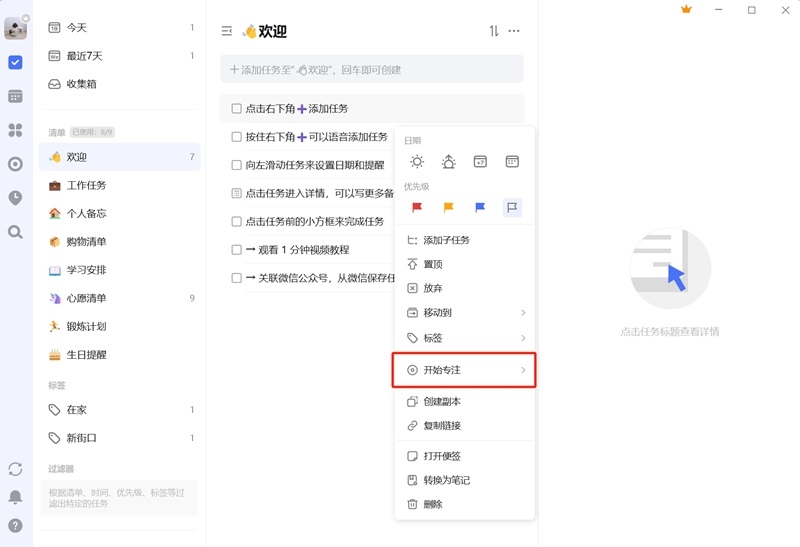This screenshot has width=800, height=547.
Task: Open the help question mark icon
Action: pos(15,526)
